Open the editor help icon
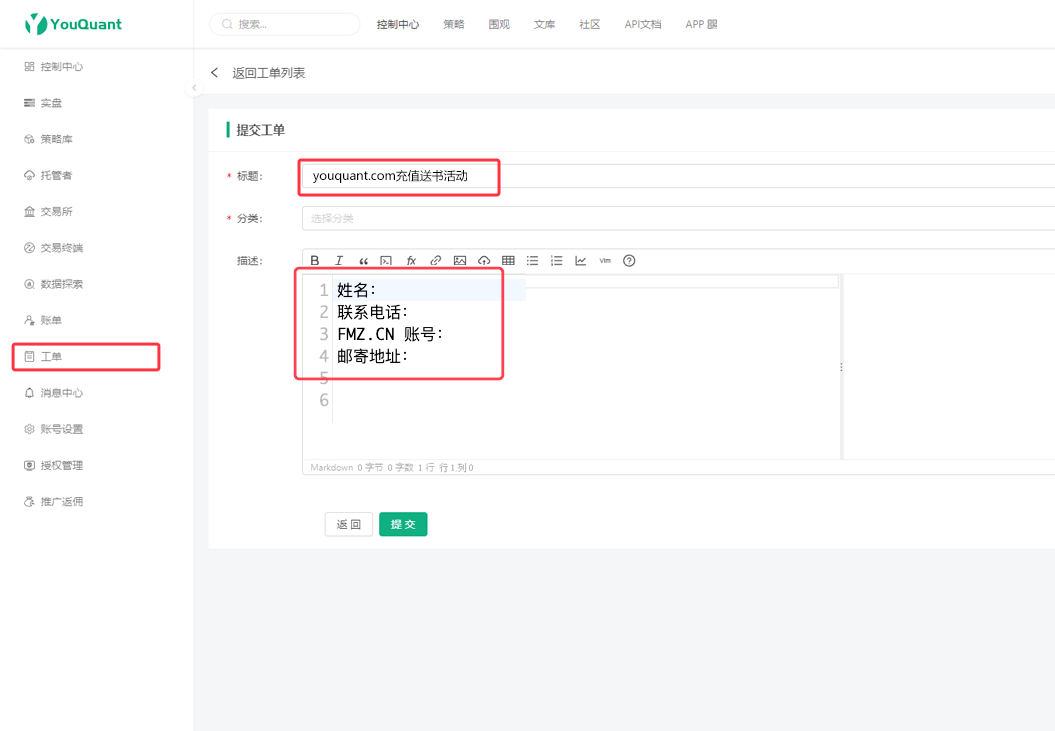 pos(629,260)
